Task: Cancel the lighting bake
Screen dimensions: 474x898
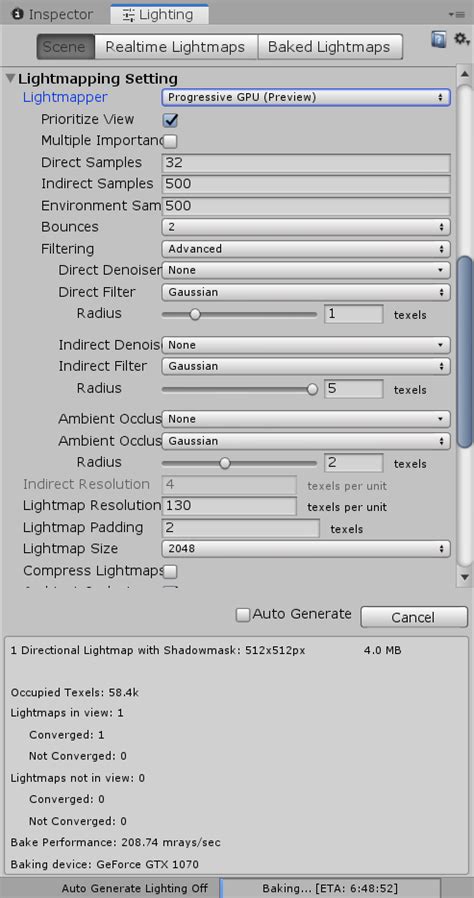Action: (413, 617)
